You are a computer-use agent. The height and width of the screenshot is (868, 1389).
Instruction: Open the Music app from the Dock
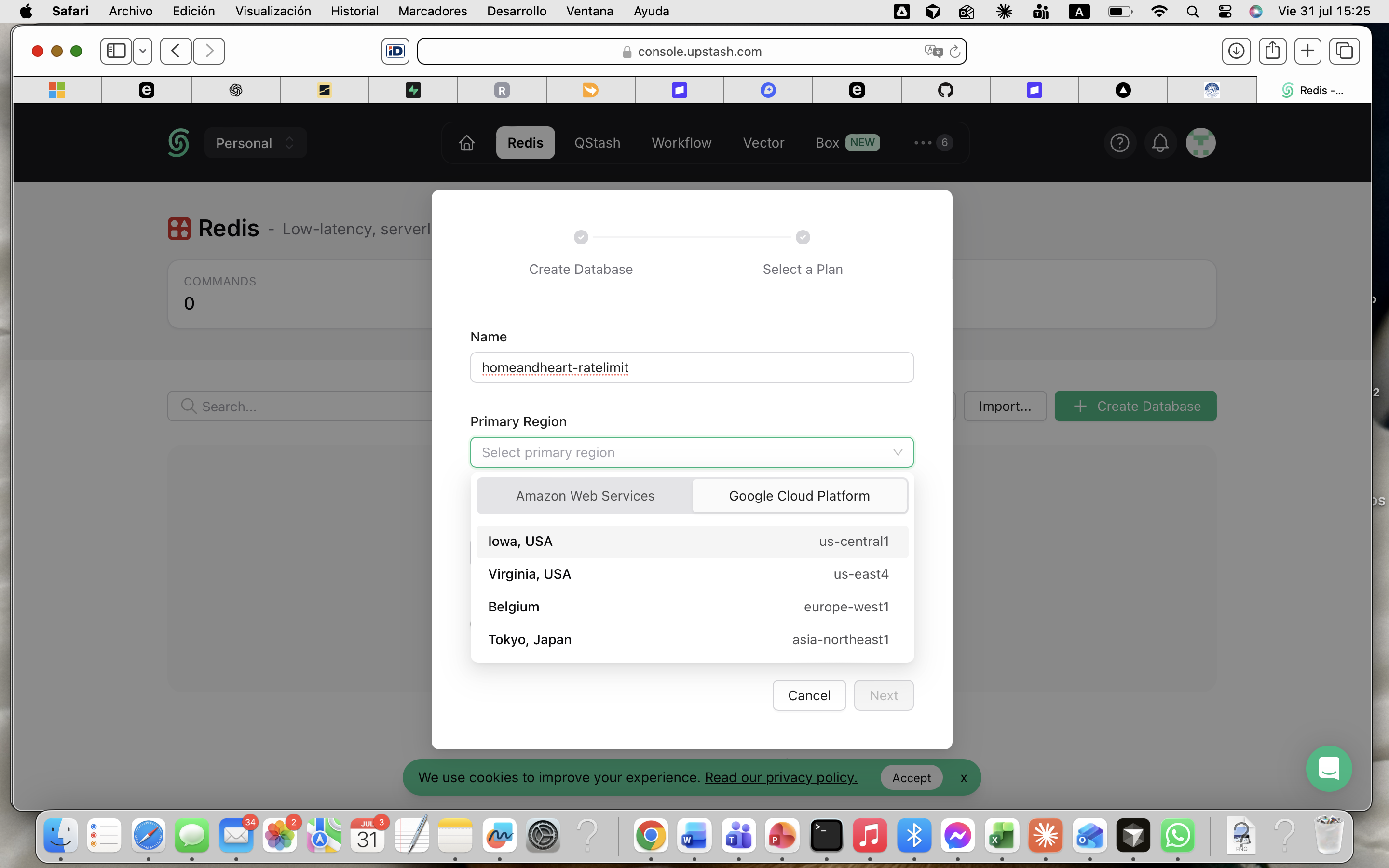click(870, 835)
